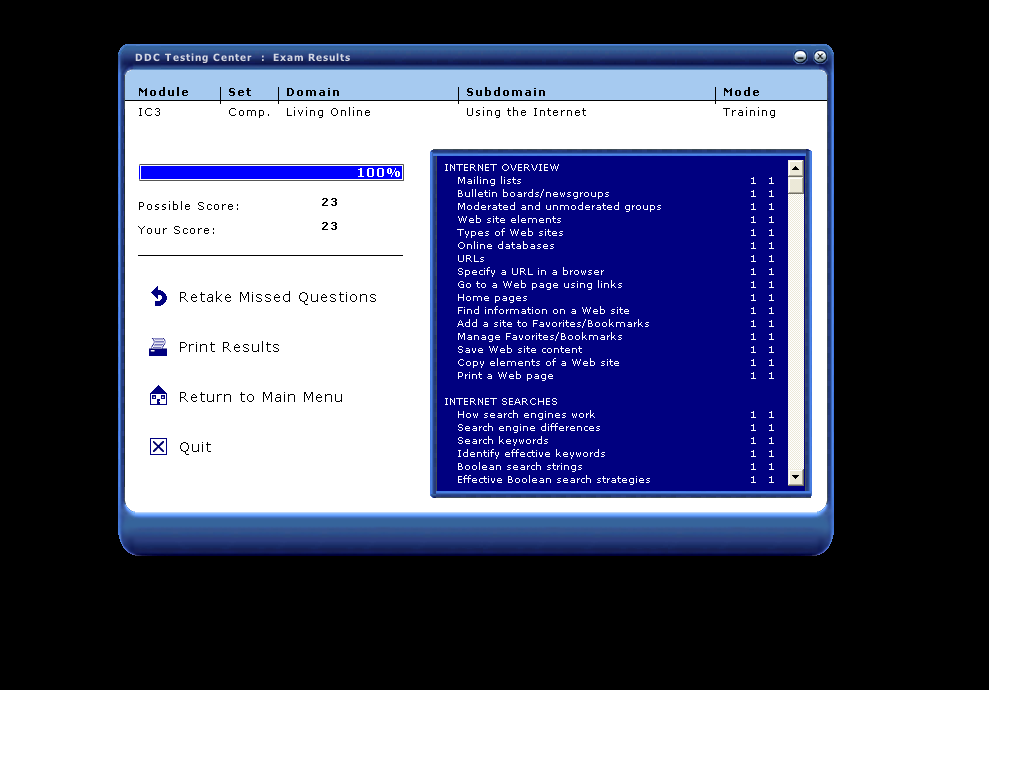This screenshot has width=1024, height=768.
Task: Go to Return to Main Menu
Action: click(261, 397)
